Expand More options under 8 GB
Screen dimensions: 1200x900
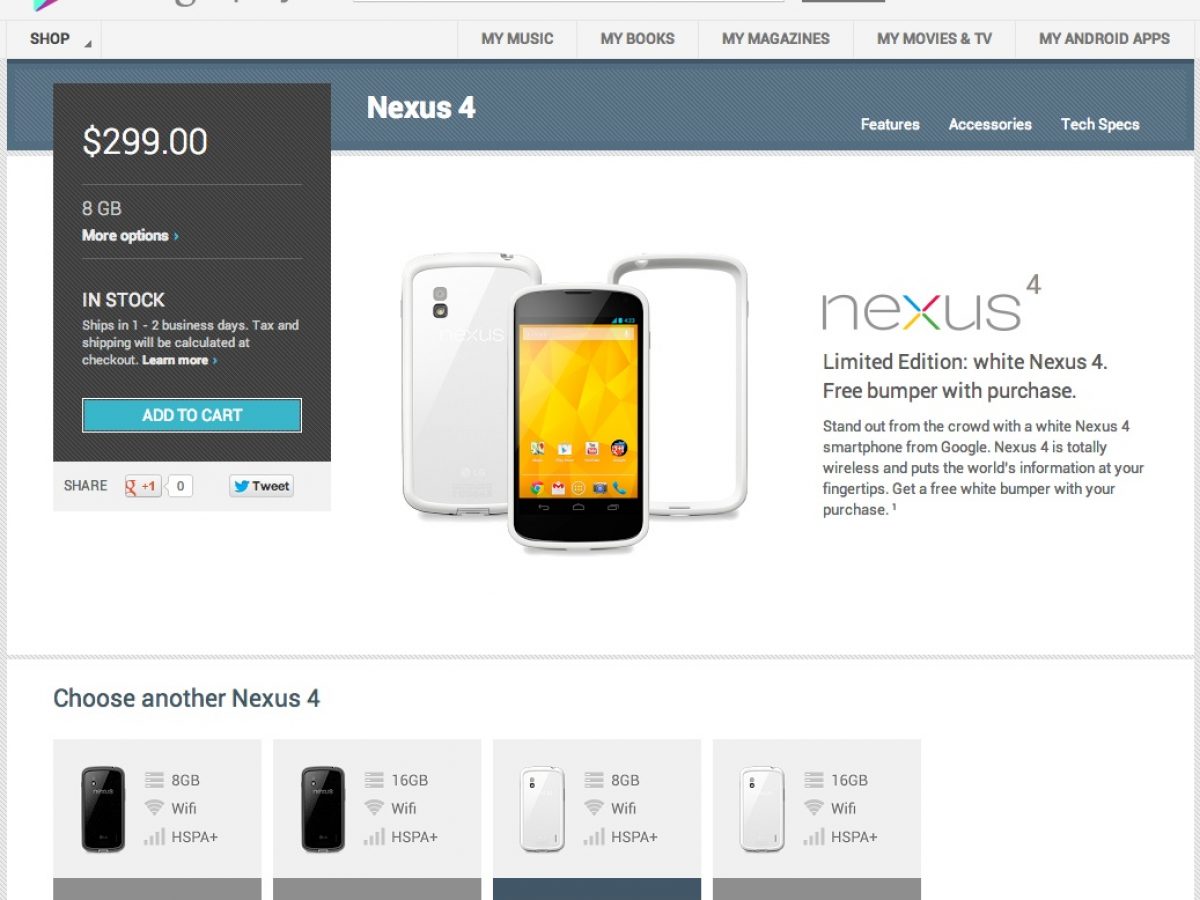click(x=130, y=236)
